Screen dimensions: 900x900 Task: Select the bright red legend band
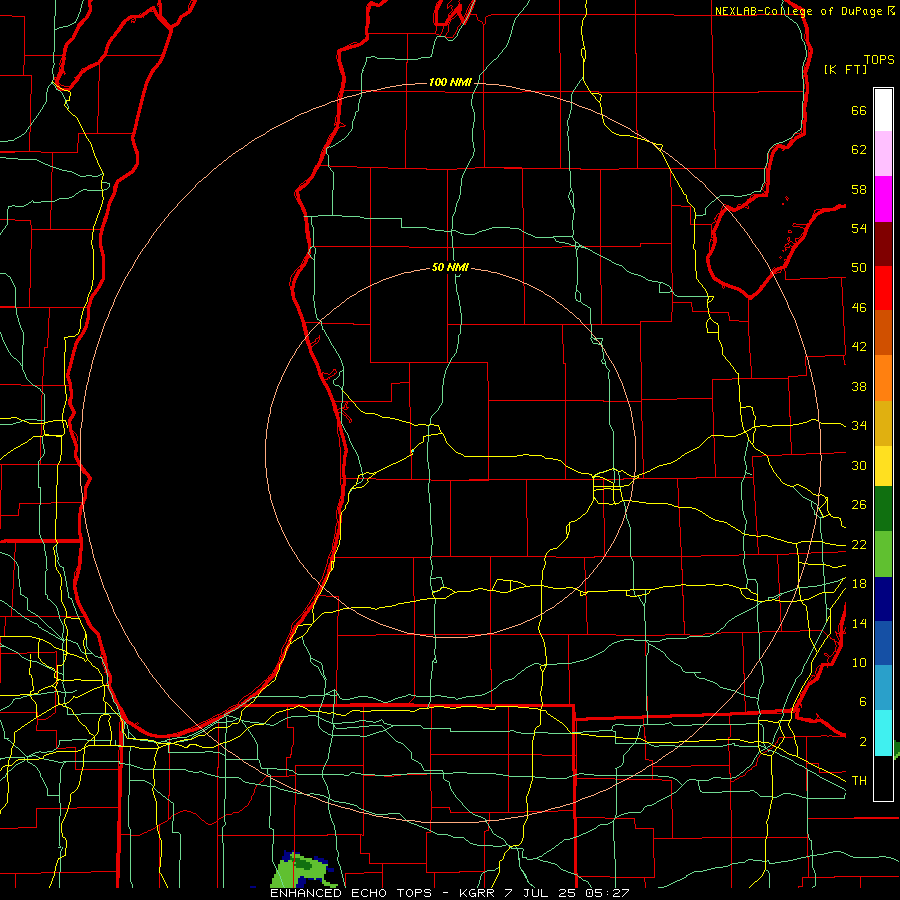883,289
